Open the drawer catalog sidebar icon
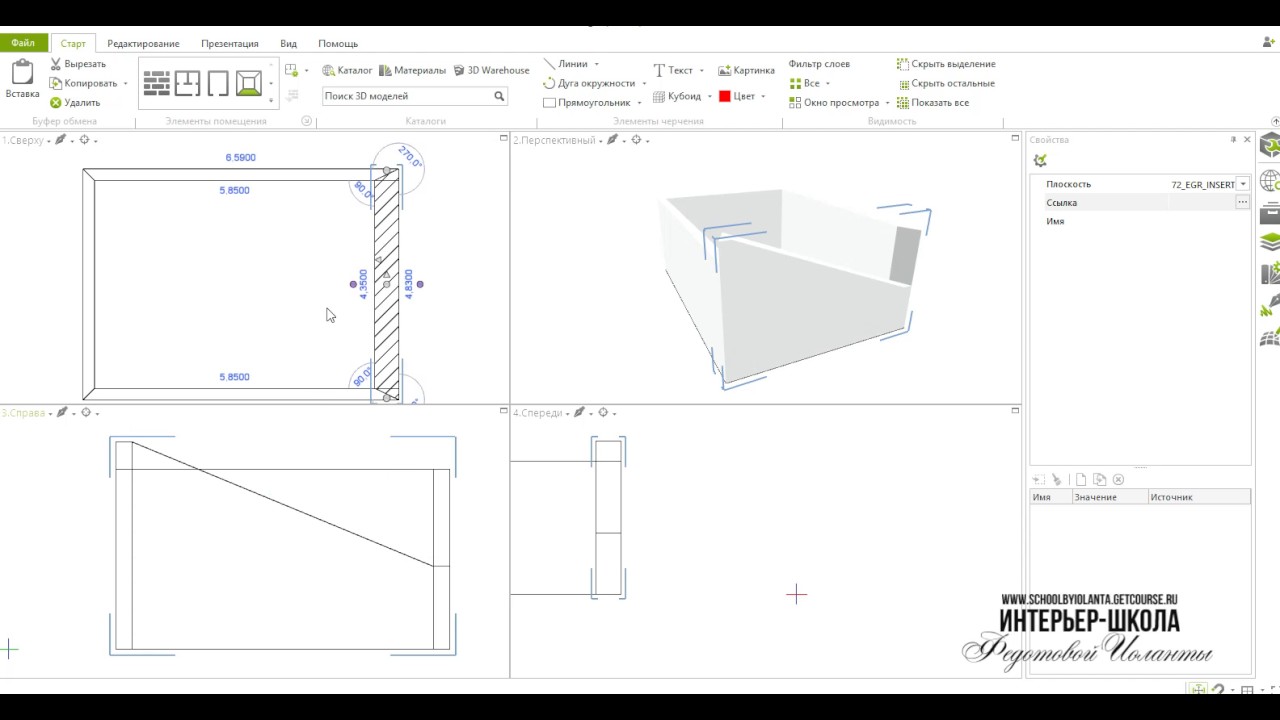 (1270, 212)
